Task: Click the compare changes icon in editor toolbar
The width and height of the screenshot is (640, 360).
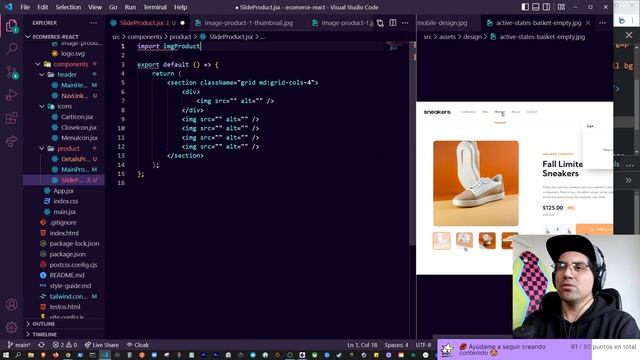Action: 380,23
